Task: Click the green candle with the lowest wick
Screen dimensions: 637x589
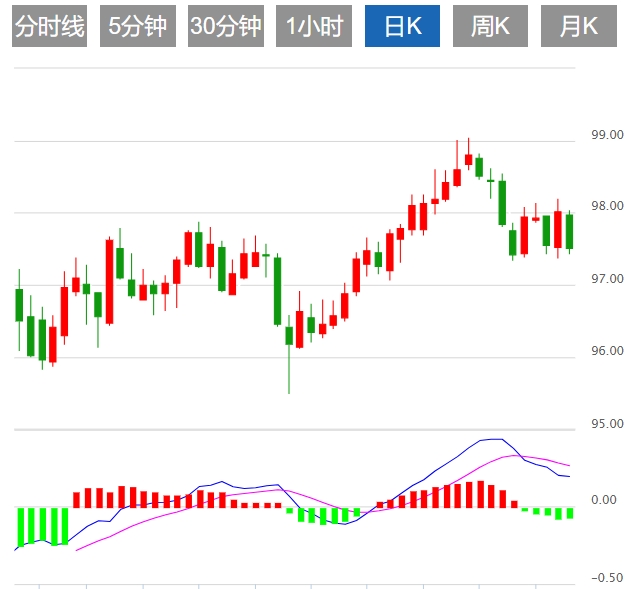Action: pos(289,335)
